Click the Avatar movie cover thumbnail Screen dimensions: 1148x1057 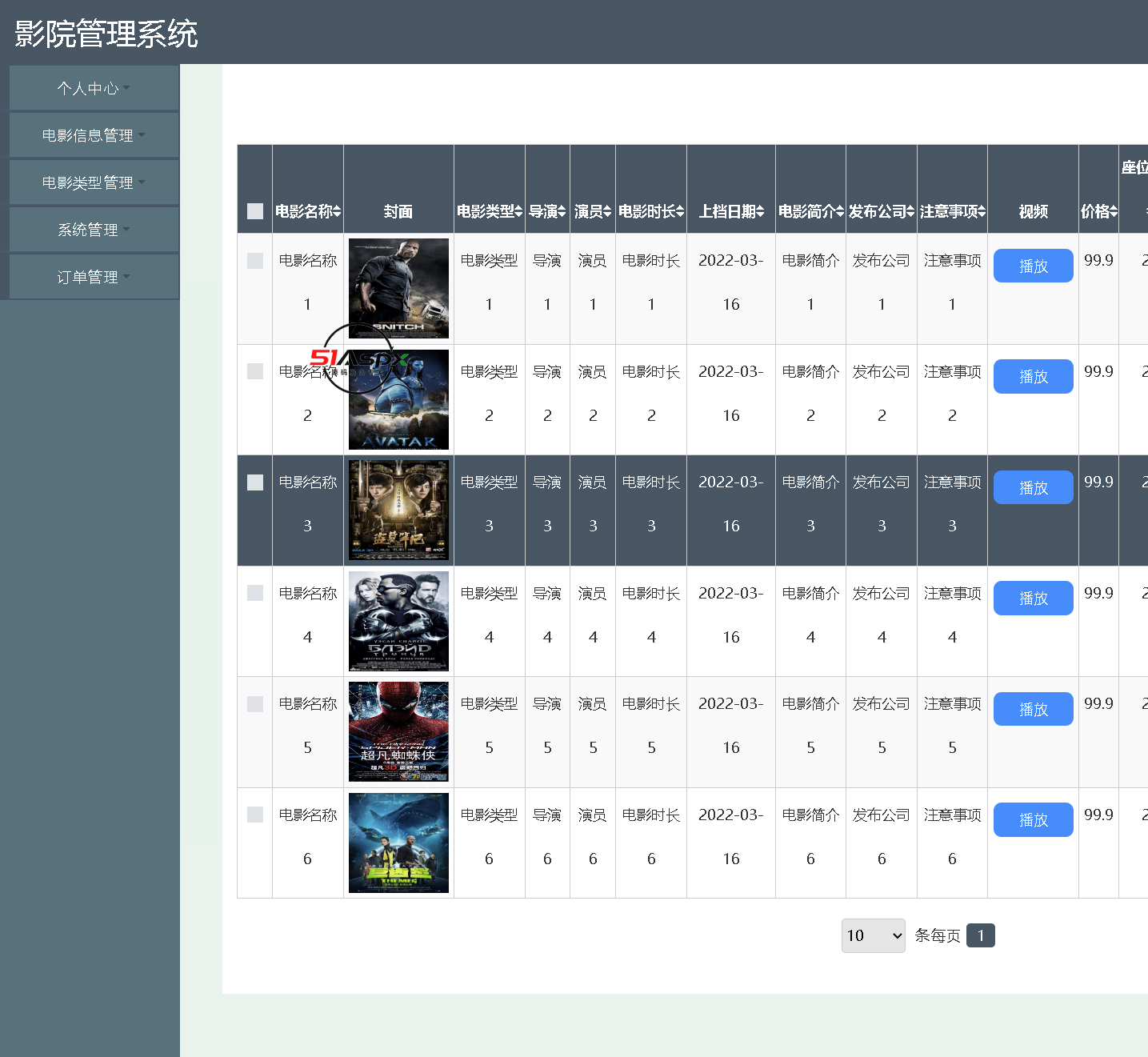pyautogui.click(x=398, y=400)
